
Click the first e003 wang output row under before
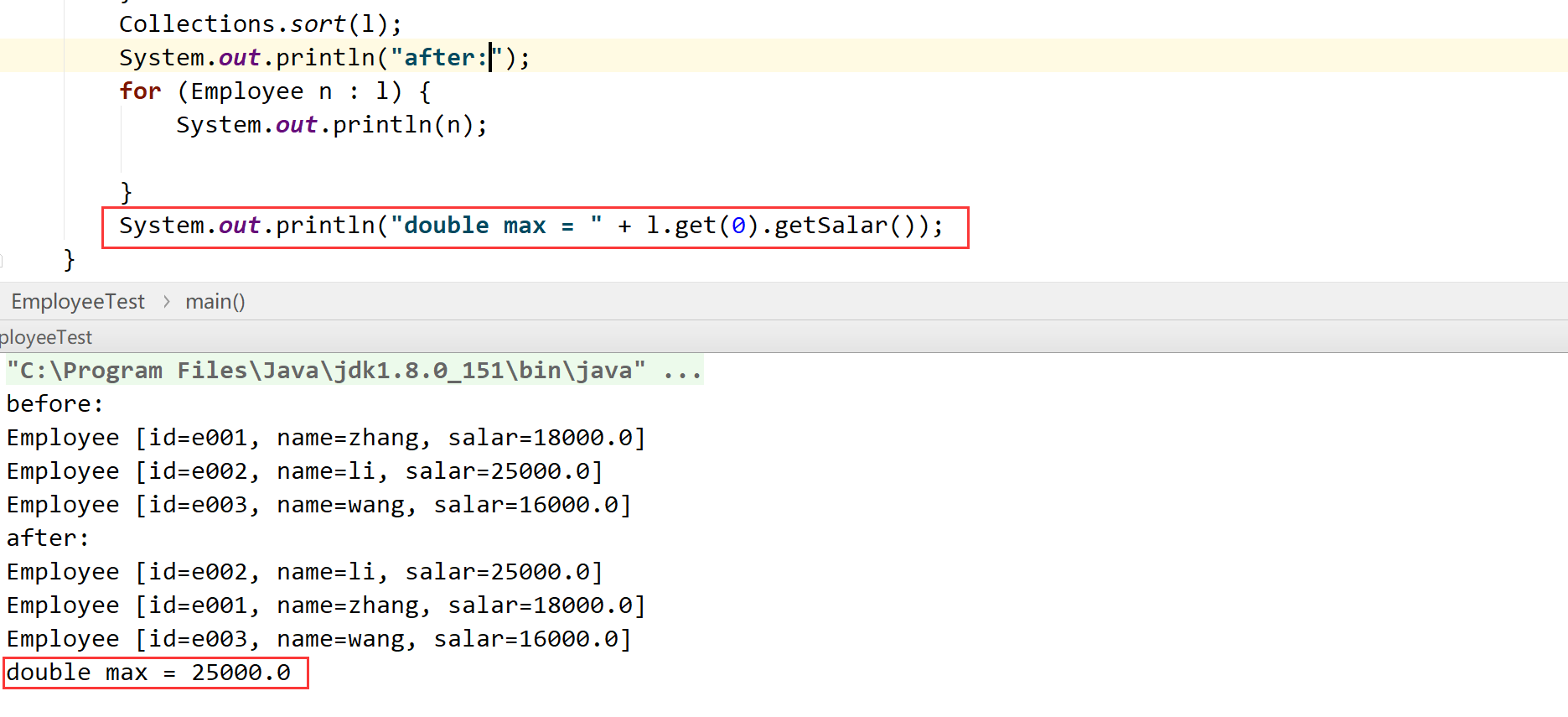pyautogui.click(x=319, y=504)
